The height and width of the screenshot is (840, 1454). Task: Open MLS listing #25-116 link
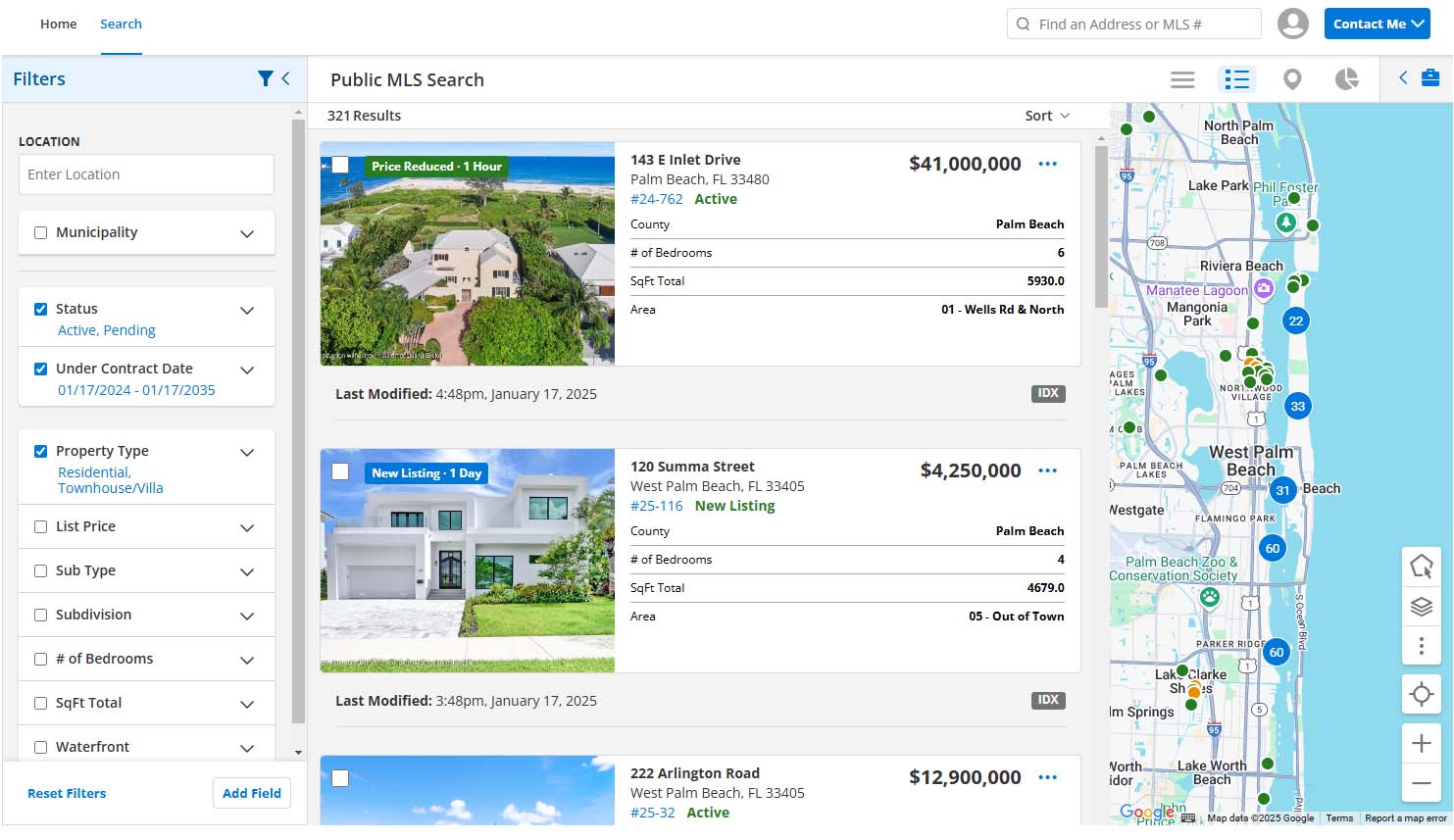pyautogui.click(x=657, y=506)
